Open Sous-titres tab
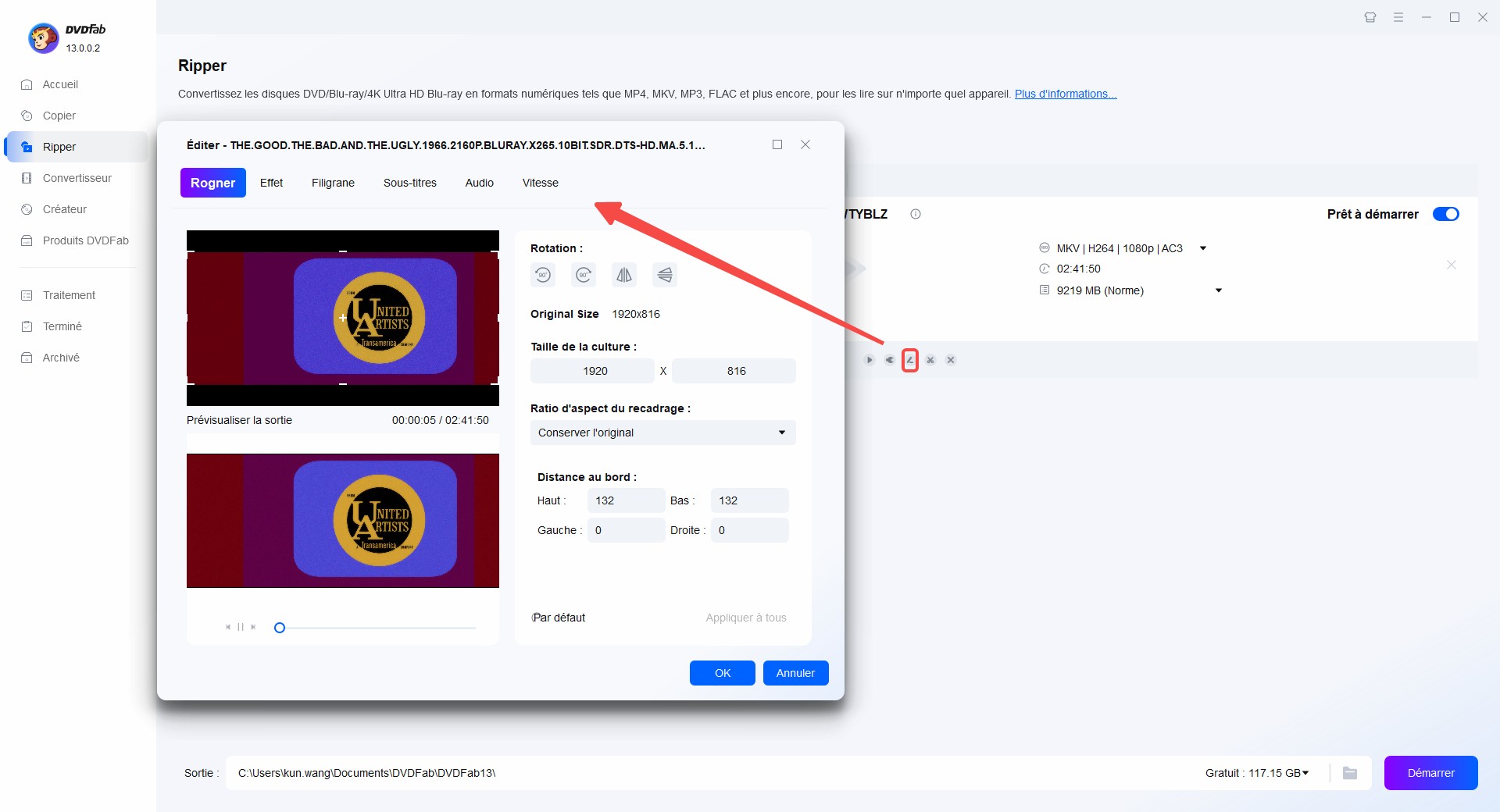 coord(410,183)
